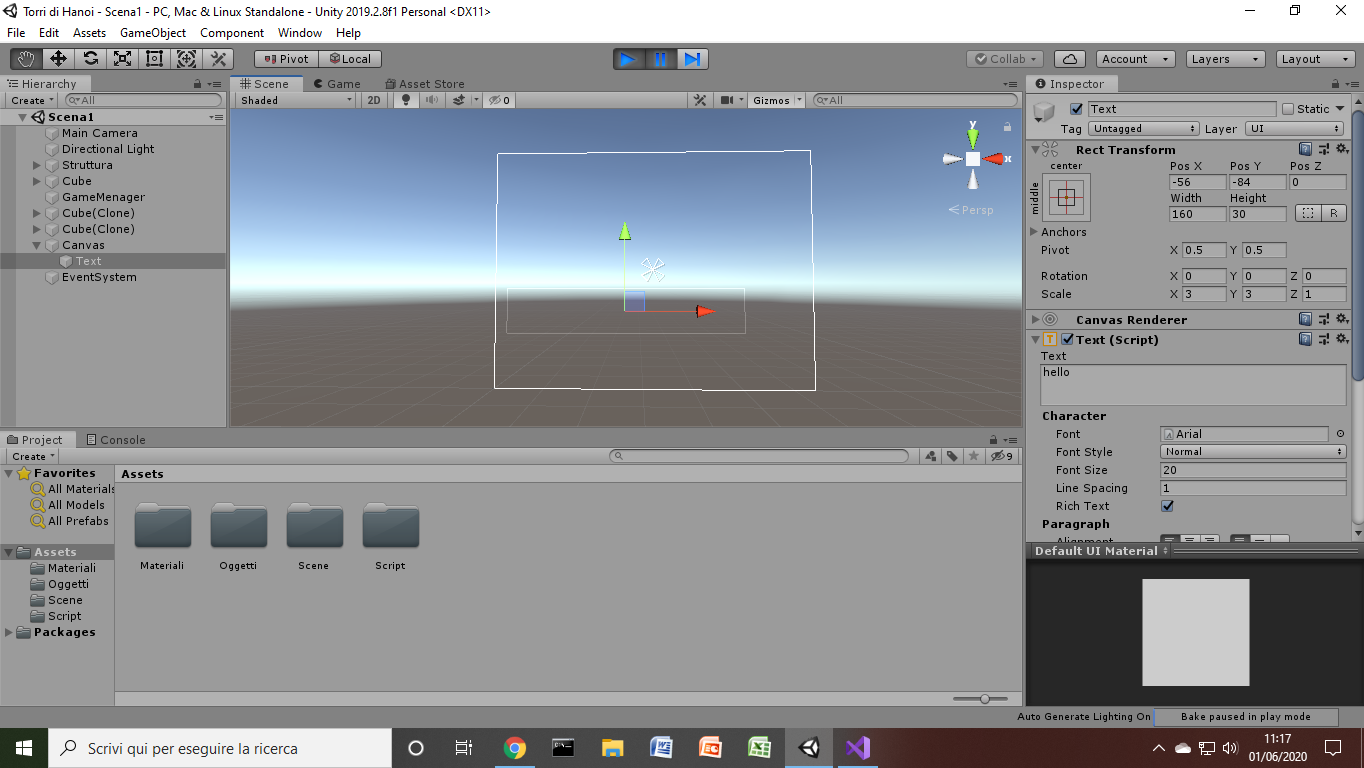Image resolution: width=1364 pixels, height=768 pixels.
Task: Click the font object picker circle
Action: click(x=1340, y=434)
